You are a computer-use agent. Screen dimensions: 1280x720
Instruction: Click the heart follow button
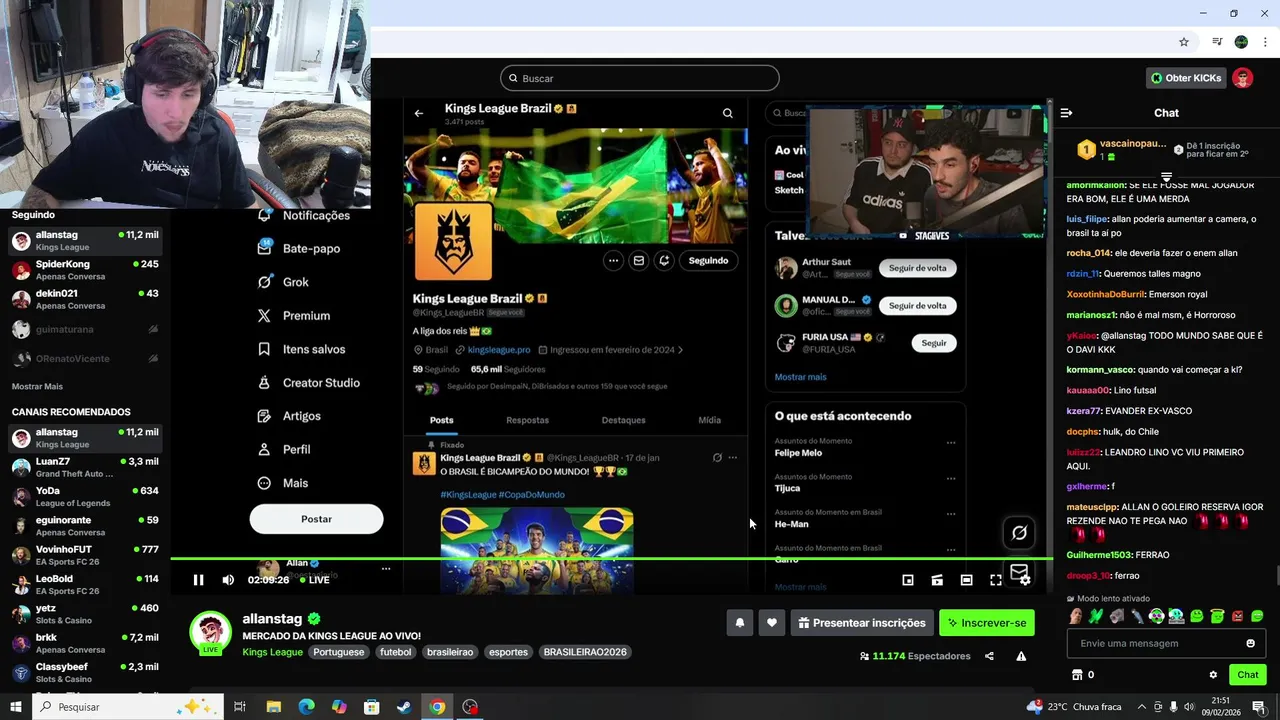coord(772,623)
